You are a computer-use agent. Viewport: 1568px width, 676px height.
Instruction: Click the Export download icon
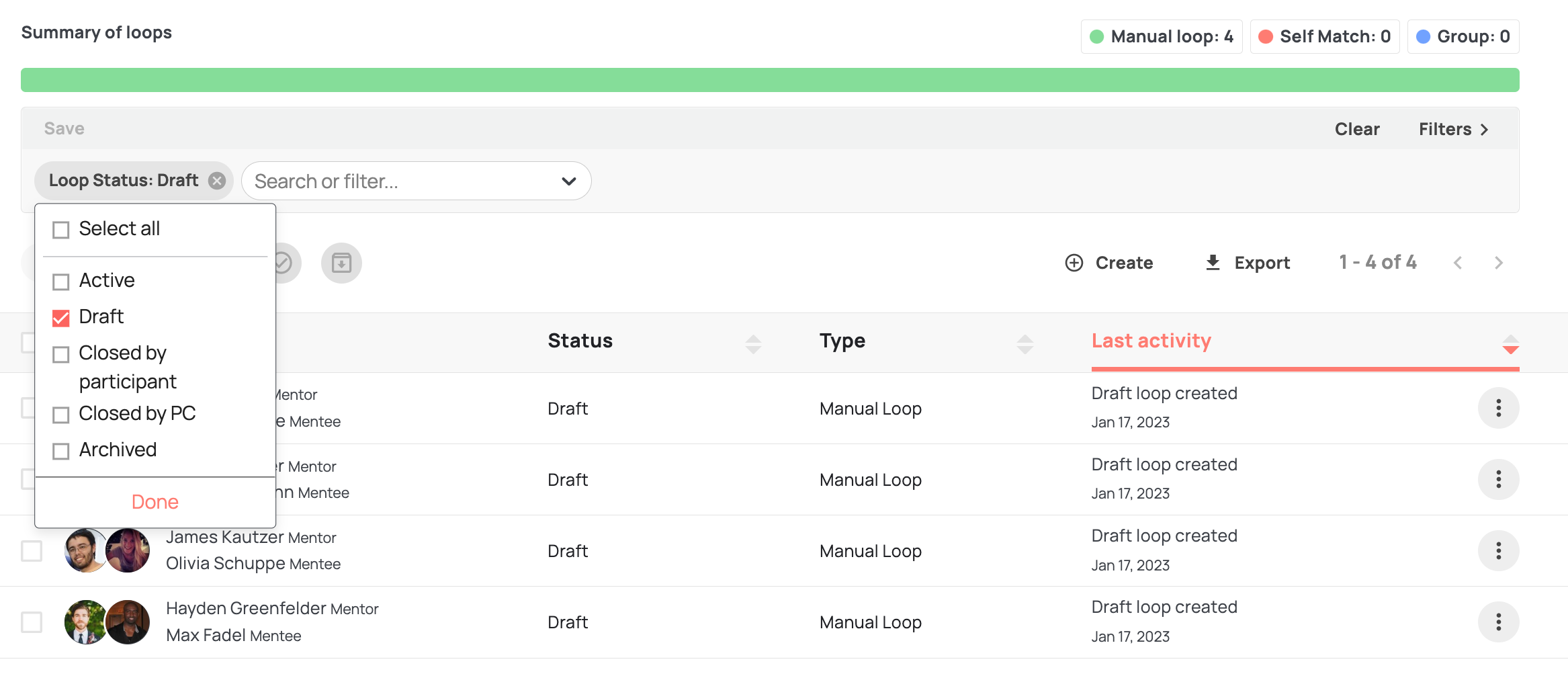coord(1213,263)
